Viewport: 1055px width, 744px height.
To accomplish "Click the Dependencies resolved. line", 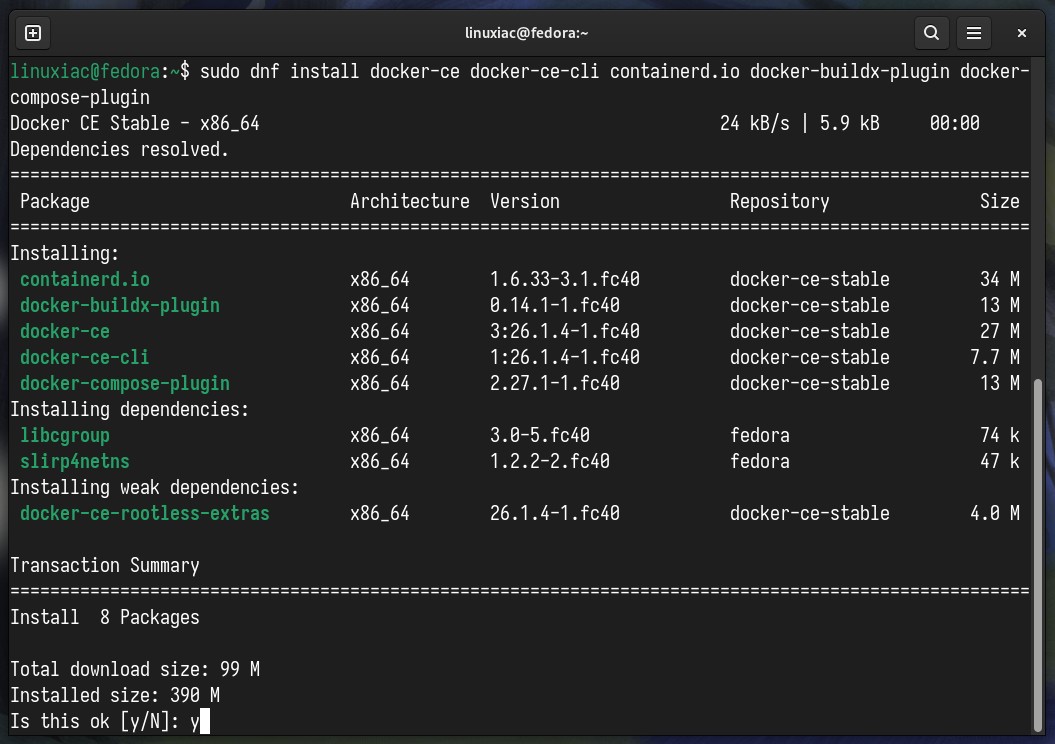I will click(120, 149).
